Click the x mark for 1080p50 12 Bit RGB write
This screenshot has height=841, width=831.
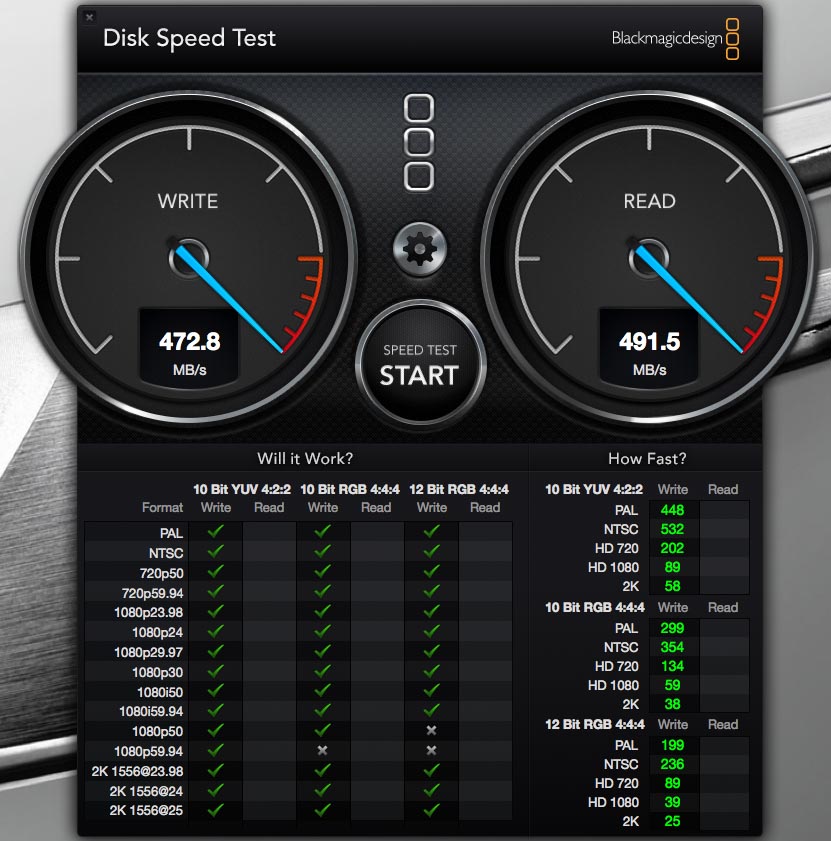click(432, 732)
